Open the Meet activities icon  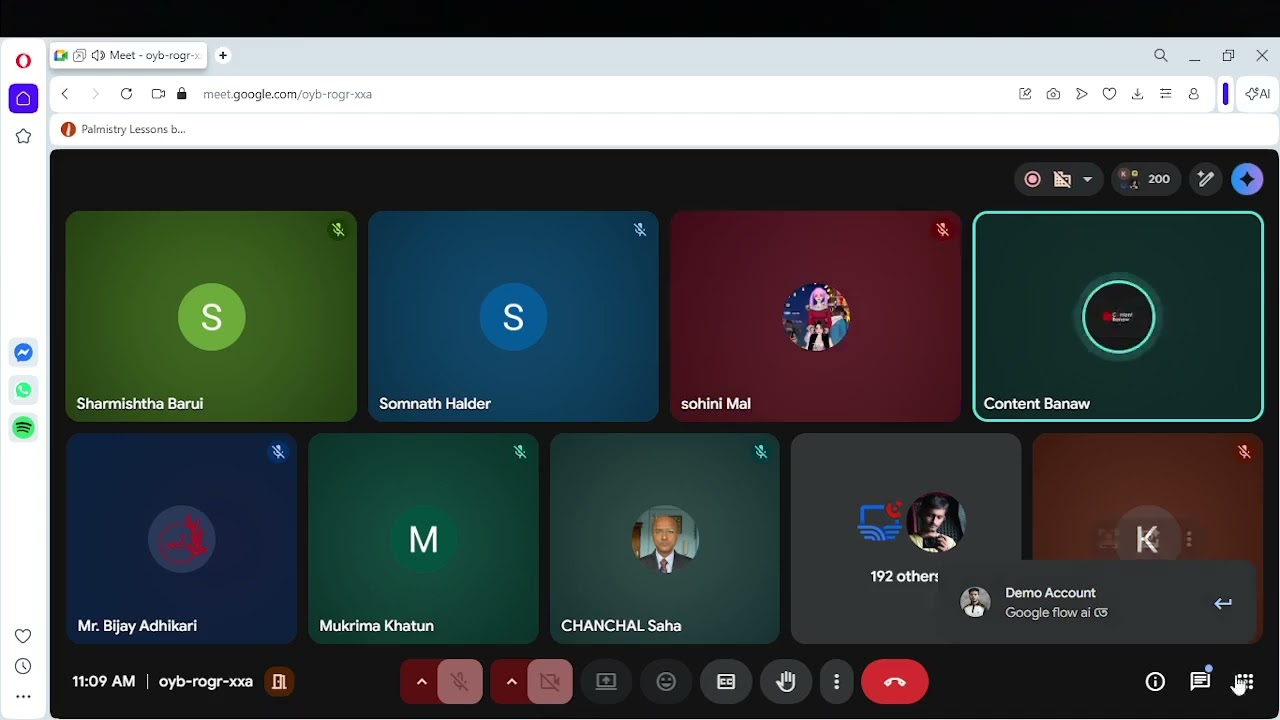[1244, 682]
